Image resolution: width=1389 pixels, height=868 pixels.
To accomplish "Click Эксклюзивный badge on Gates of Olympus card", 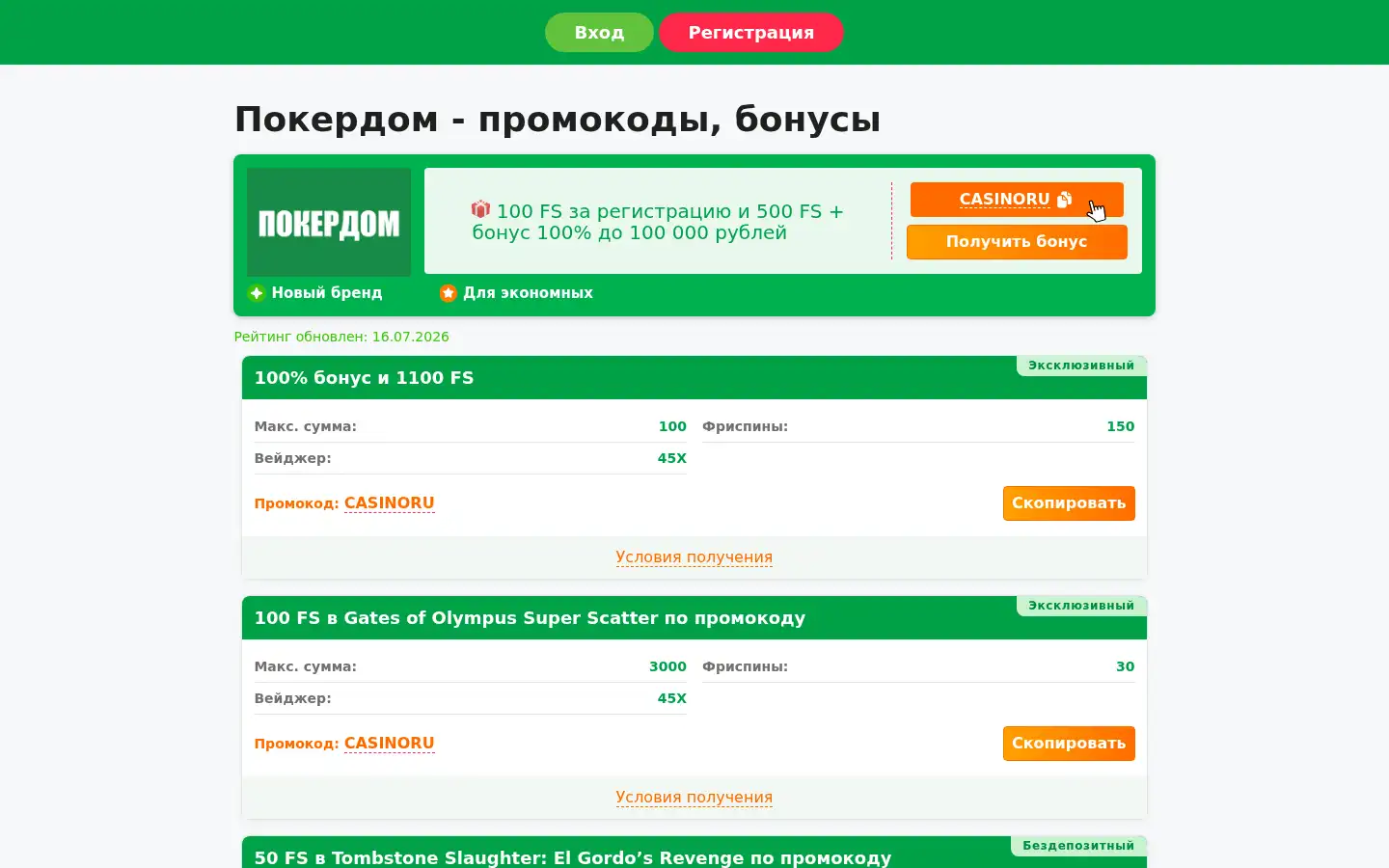I will [x=1081, y=606].
